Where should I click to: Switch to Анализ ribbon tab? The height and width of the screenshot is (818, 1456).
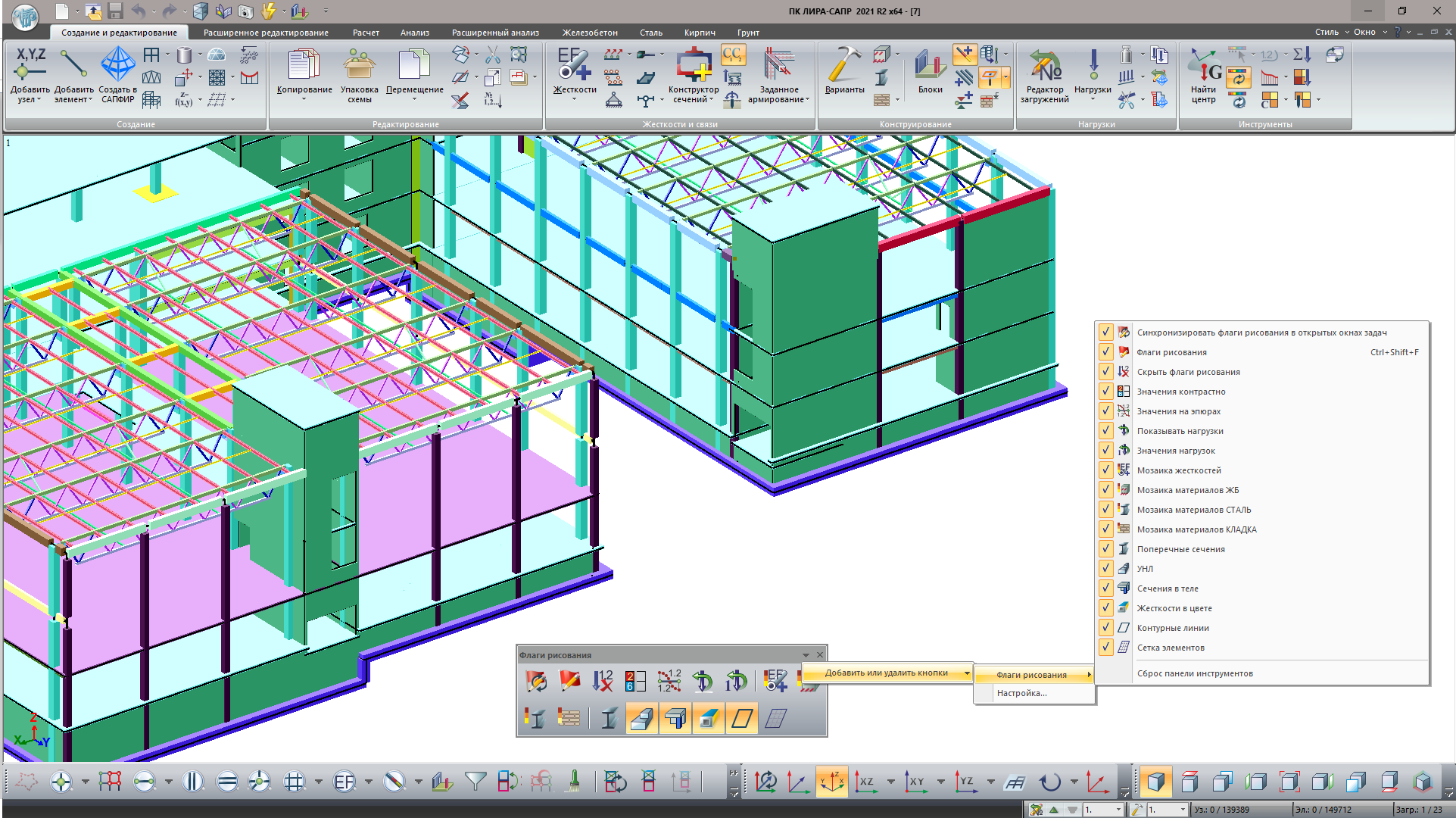(415, 33)
